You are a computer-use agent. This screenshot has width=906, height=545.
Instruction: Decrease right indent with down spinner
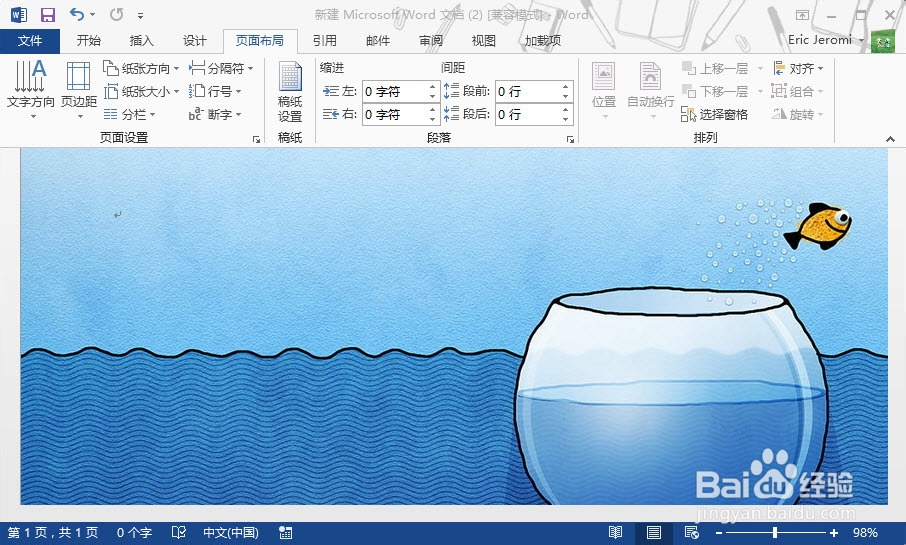tap(432, 120)
